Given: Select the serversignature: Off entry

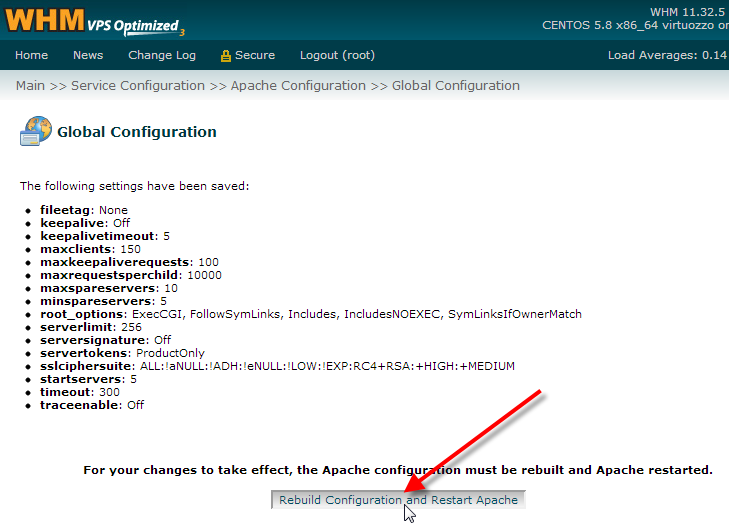Looking at the screenshot, I should (106, 340).
